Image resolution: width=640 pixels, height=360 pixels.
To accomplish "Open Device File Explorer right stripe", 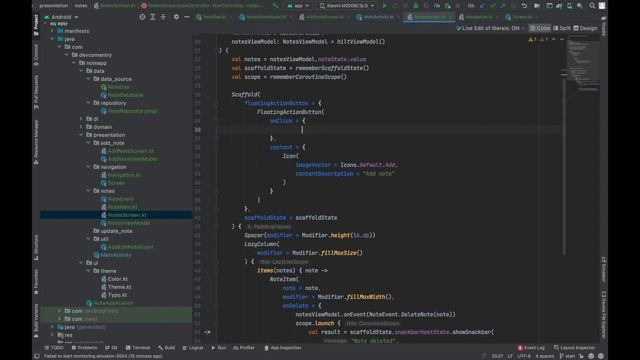I will [x=603, y=315].
